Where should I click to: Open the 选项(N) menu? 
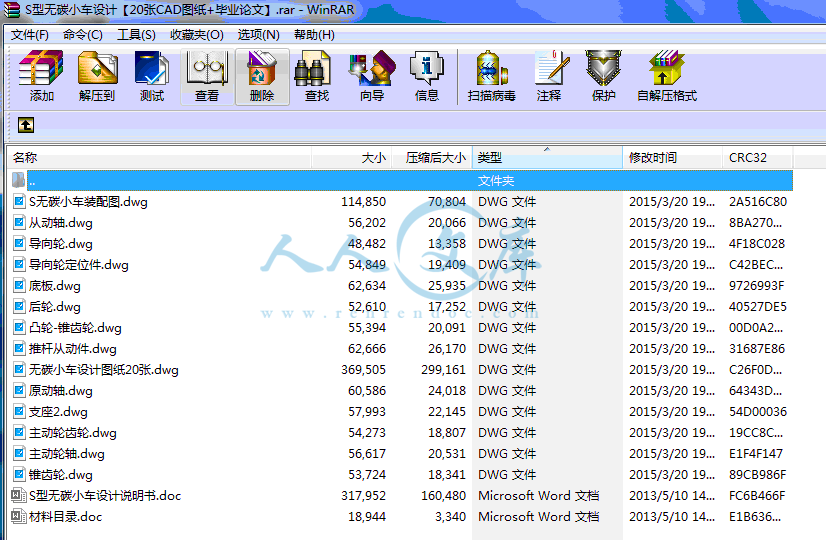258,35
